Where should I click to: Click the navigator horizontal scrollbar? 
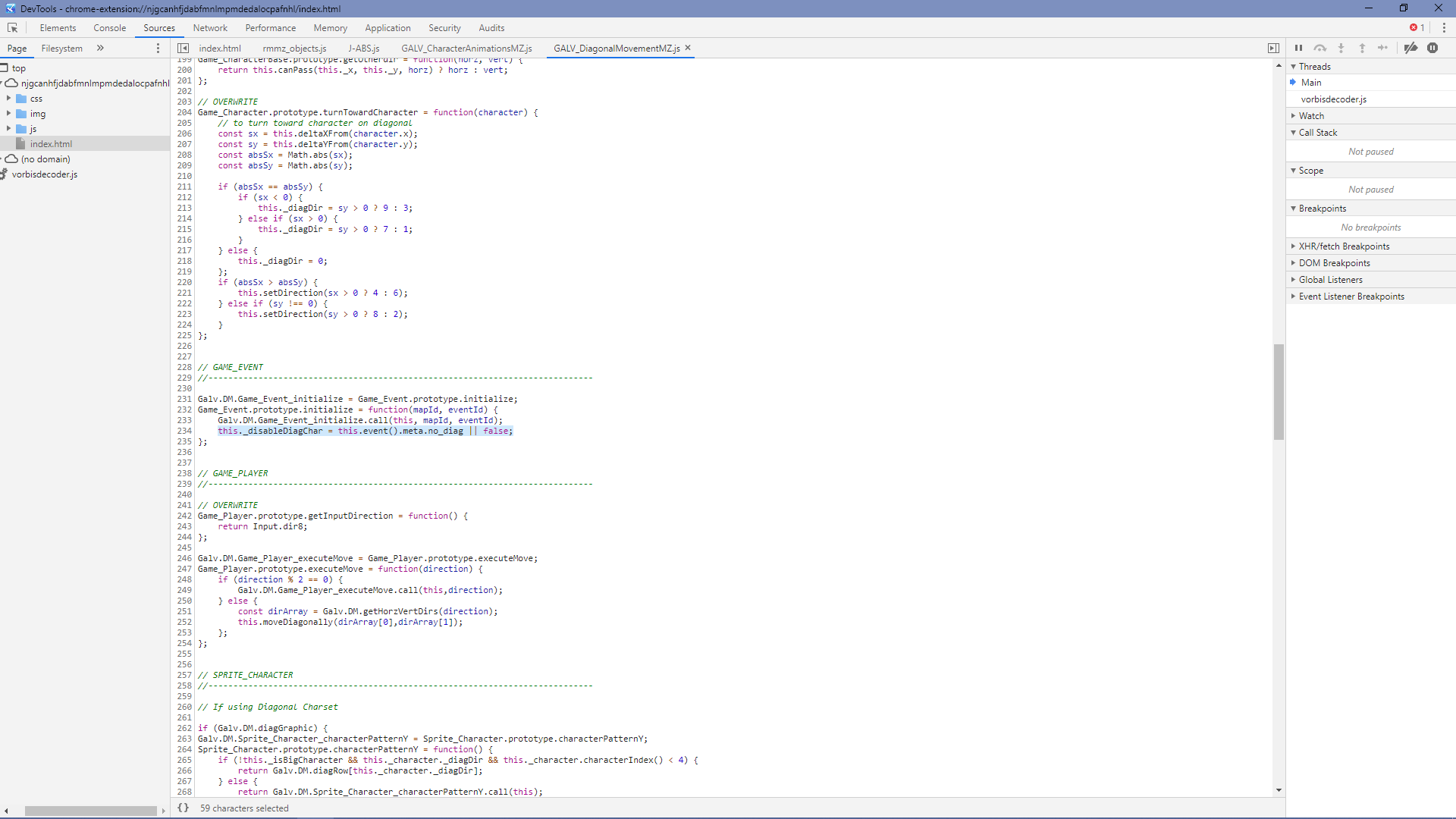click(90, 811)
